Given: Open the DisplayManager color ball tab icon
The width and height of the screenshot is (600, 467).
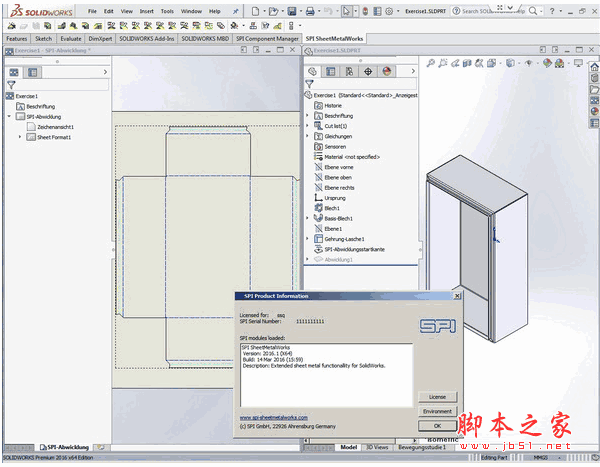Looking at the screenshot, I should 387,72.
